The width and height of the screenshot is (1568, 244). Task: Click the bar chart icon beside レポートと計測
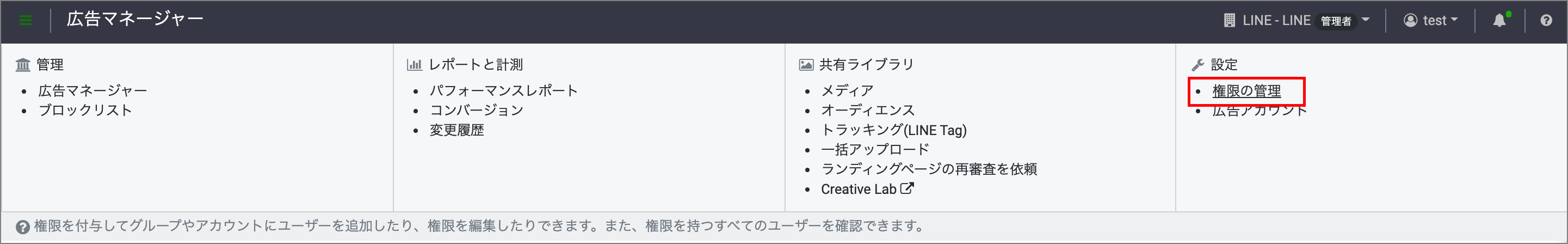415,65
